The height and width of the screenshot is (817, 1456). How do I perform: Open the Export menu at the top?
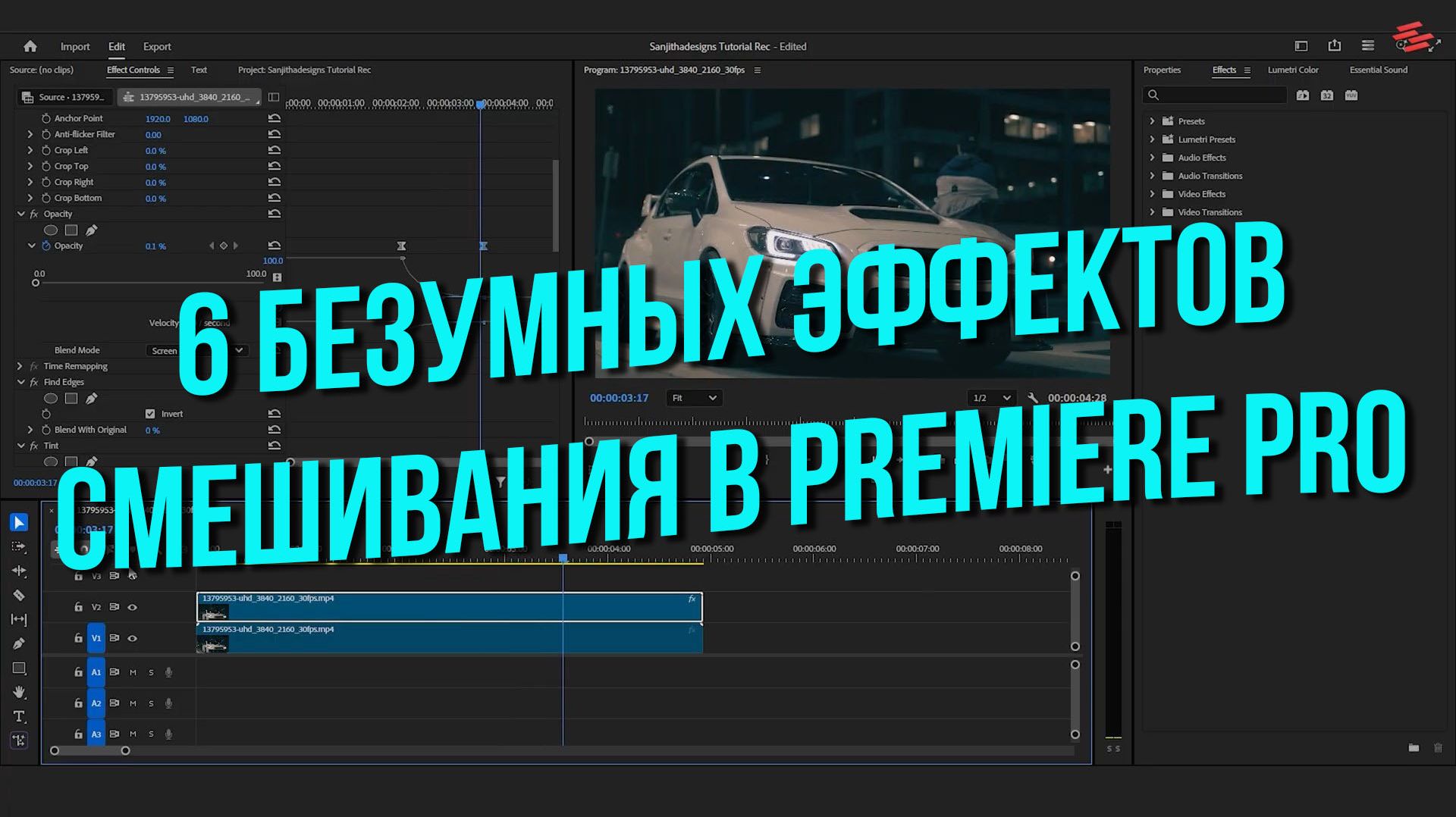click(156, 46)
